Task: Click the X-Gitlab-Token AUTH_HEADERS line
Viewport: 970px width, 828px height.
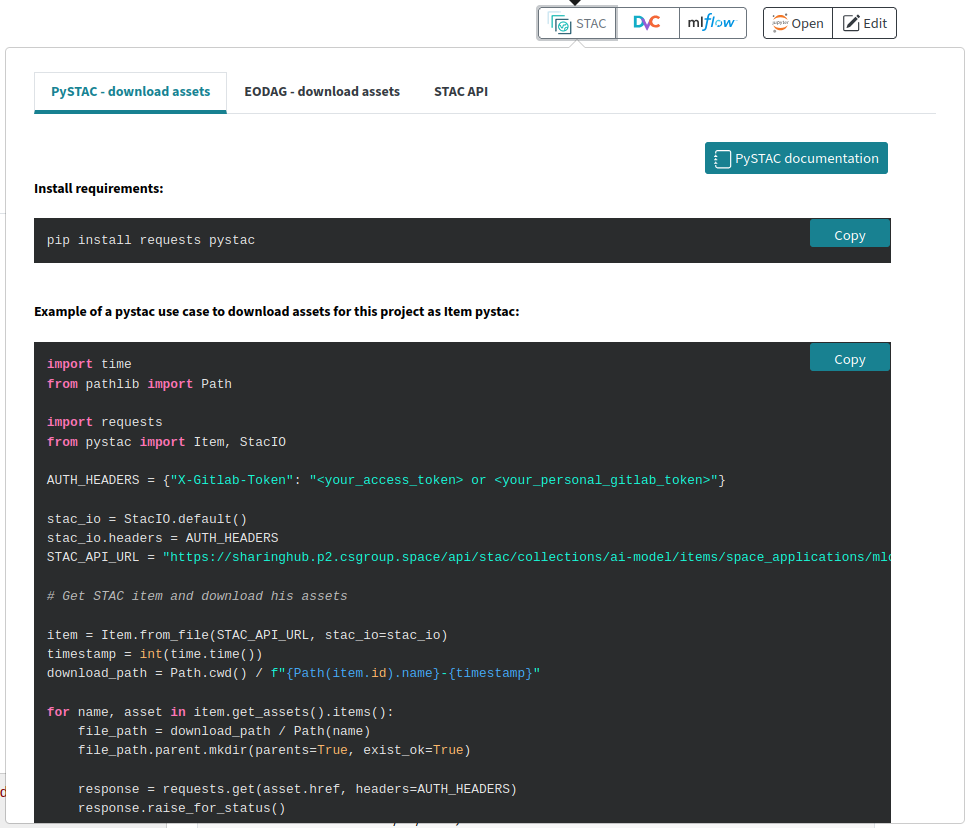Action: (x=385, y=480)
